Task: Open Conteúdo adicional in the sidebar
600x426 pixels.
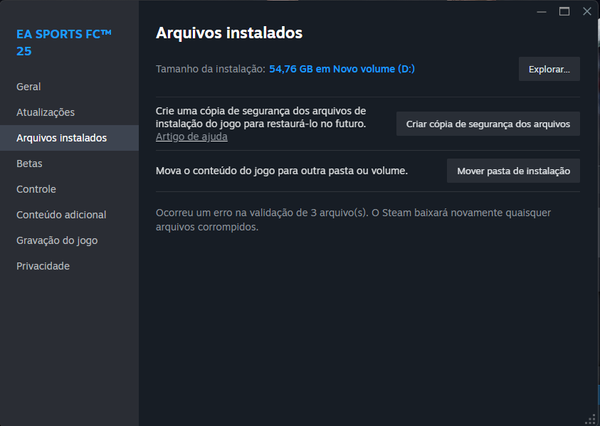Action: coord(69,215)
